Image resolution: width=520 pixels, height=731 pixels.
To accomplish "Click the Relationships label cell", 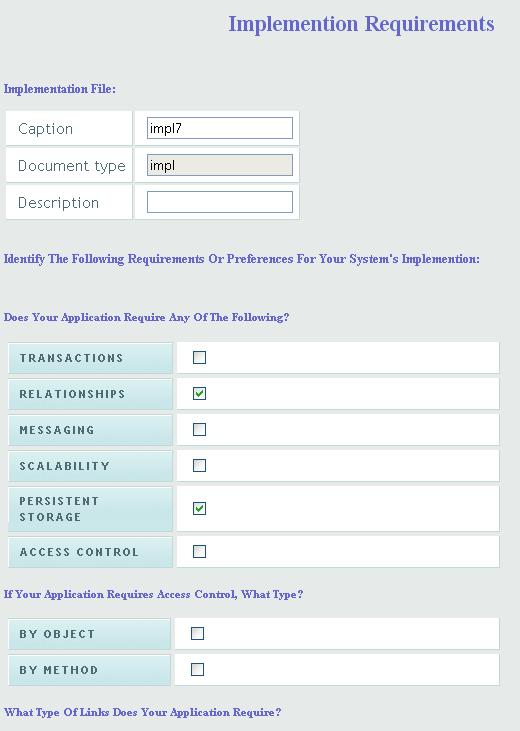I will [x=90, y=394].
